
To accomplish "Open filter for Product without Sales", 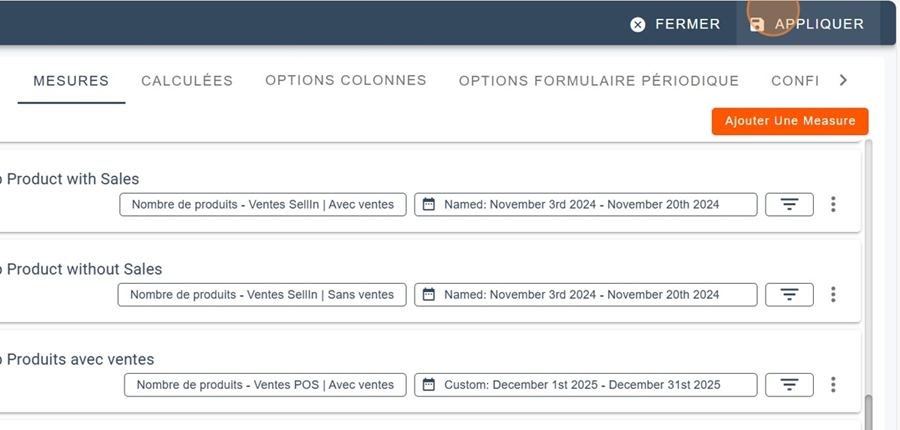I will [x=789, y=294].
